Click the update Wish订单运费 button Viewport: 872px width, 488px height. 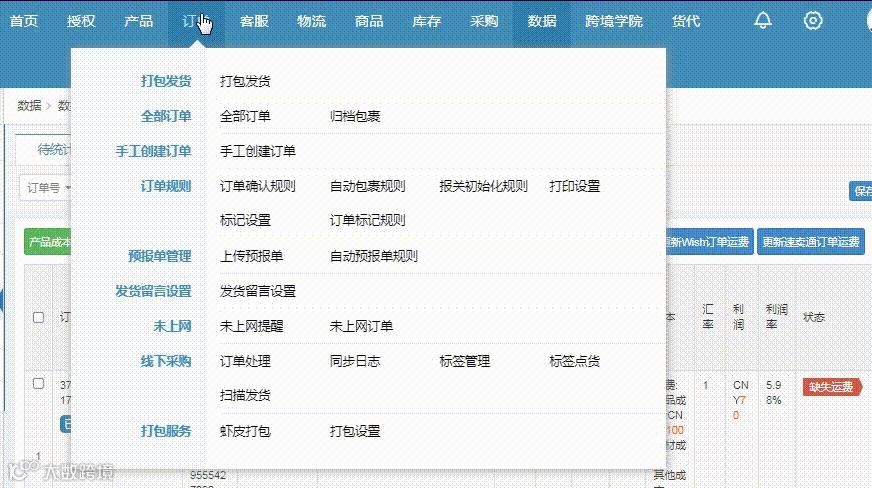point(710,242)
